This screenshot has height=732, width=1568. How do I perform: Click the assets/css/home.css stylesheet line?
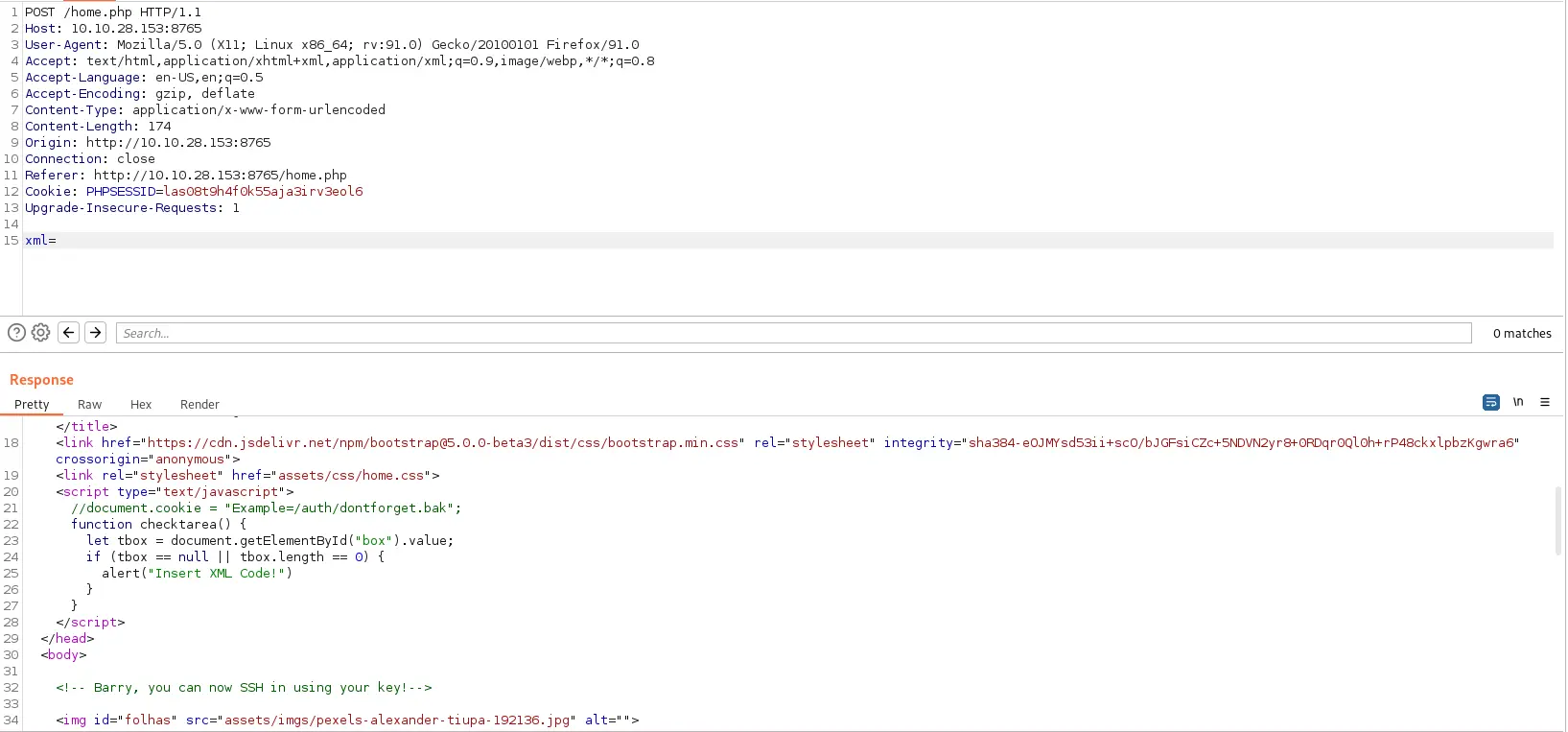[247, 476]
